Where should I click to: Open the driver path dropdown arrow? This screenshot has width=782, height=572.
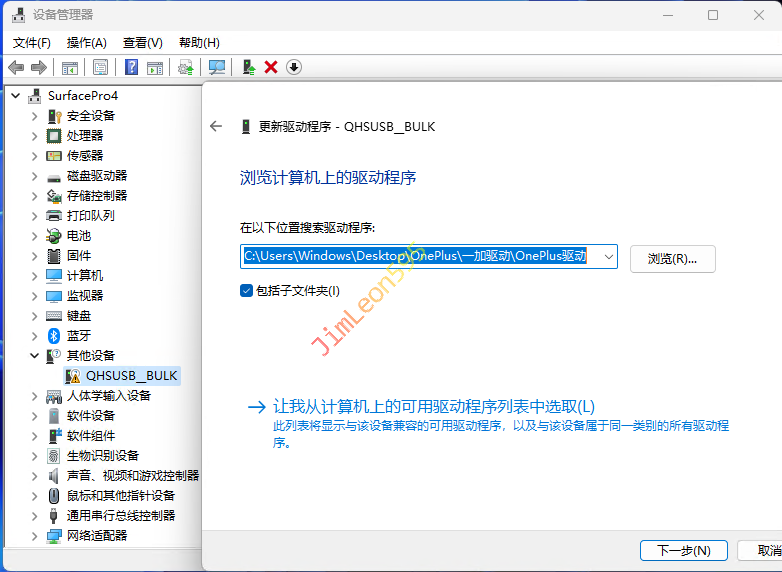coord(607,257)
